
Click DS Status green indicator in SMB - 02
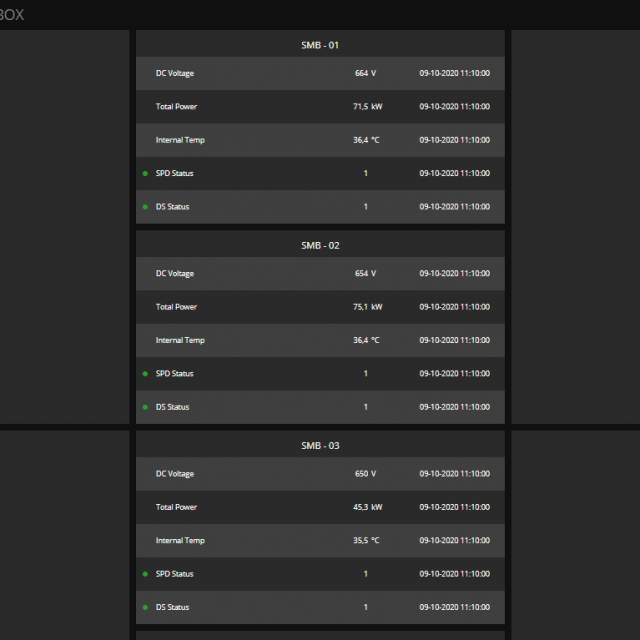(145, 407)
